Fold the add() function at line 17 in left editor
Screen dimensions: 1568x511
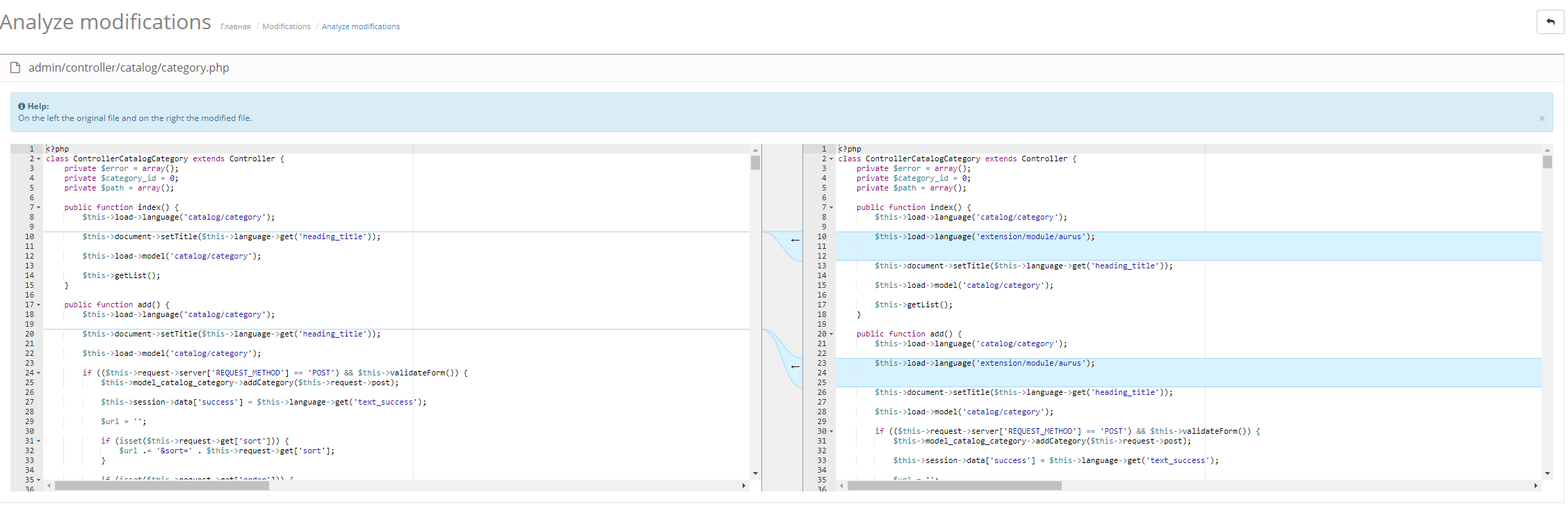39,305
